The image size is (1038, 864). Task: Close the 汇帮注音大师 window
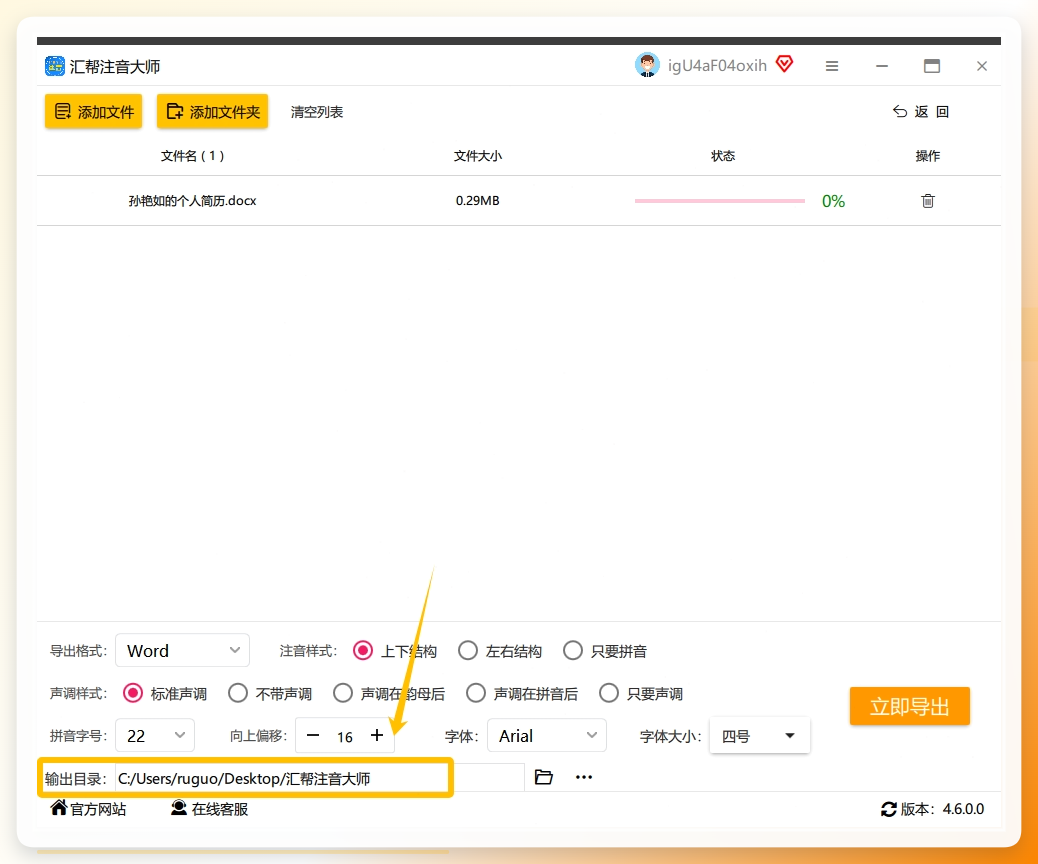pos(982,66)
